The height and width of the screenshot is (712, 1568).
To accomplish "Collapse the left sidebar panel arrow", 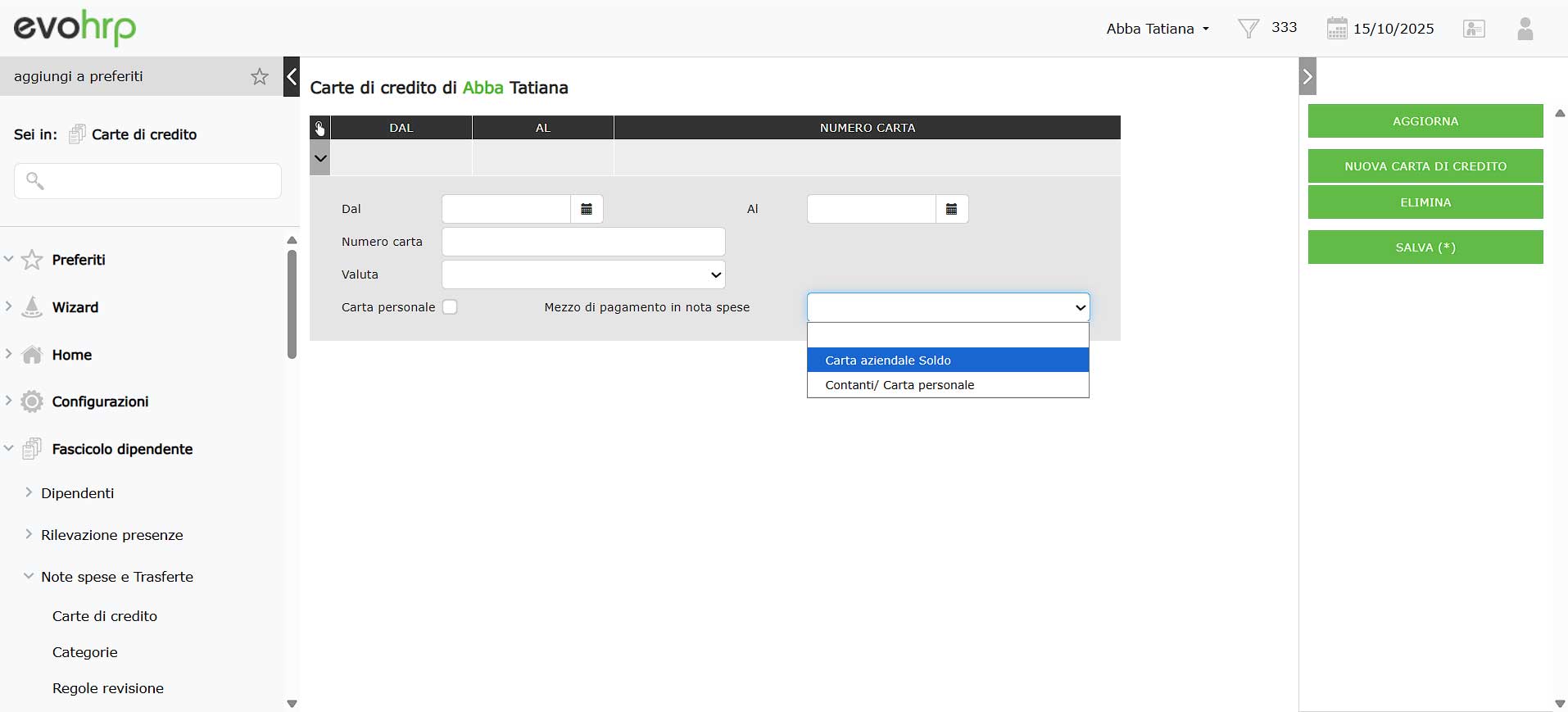I will click(292, 77).
